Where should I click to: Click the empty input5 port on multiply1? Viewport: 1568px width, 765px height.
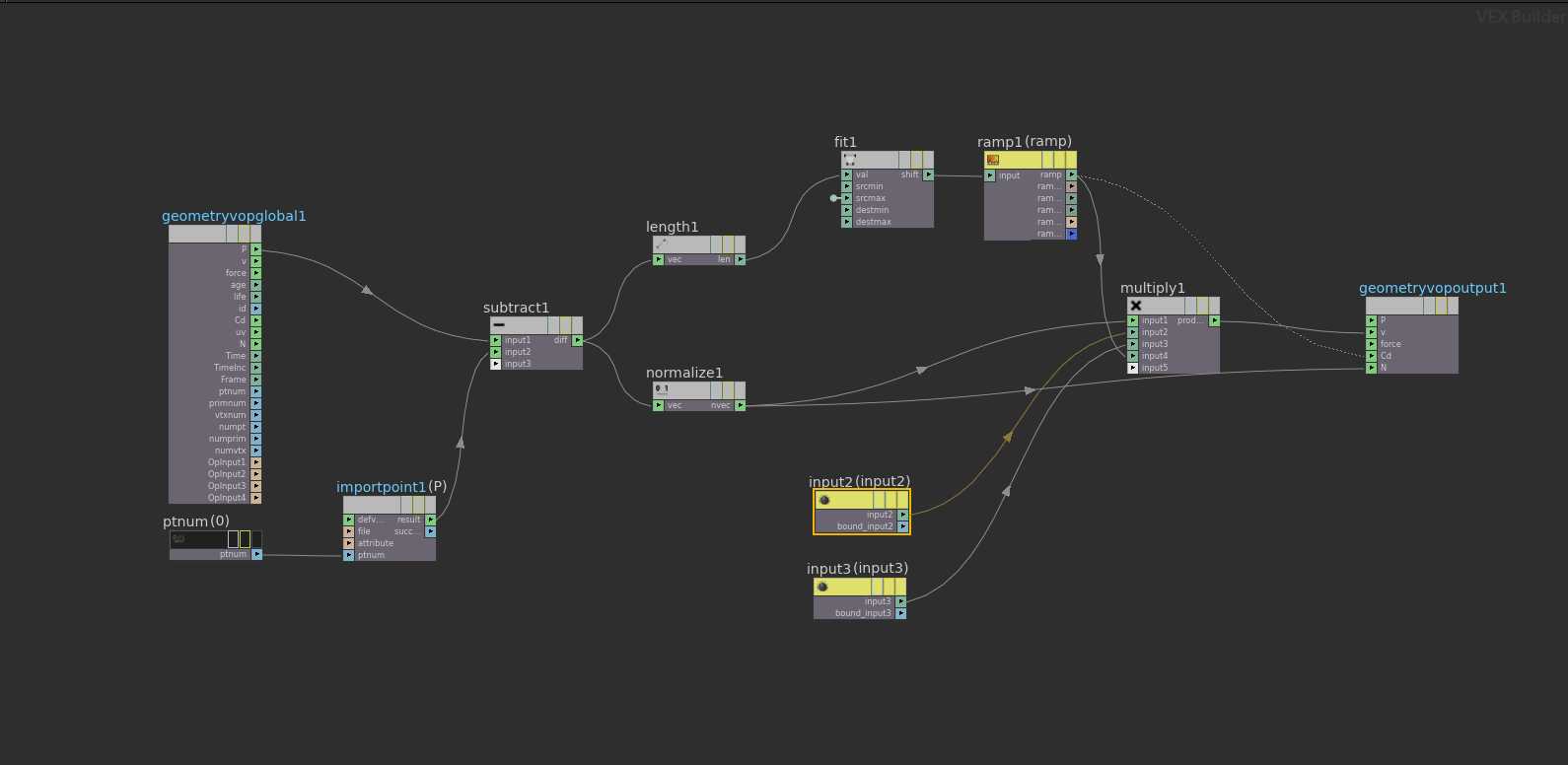click(1132, 368)
